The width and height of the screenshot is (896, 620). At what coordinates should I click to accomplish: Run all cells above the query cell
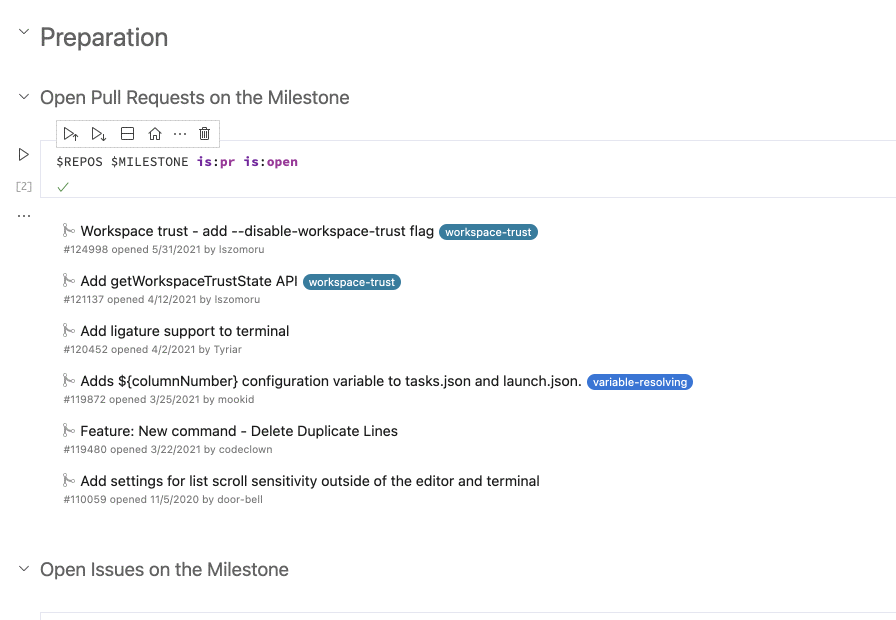[x=70, y=133]
